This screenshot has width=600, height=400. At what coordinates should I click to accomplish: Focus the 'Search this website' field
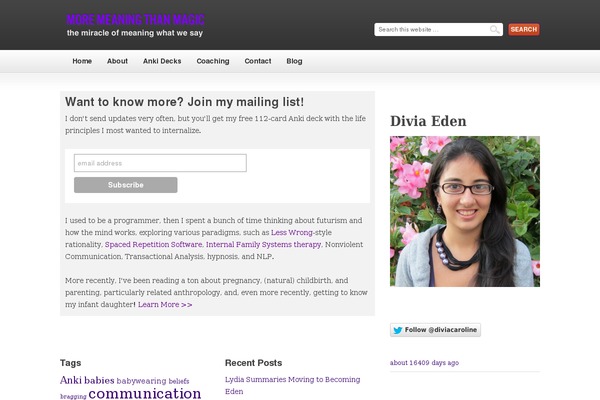(439, 29)
